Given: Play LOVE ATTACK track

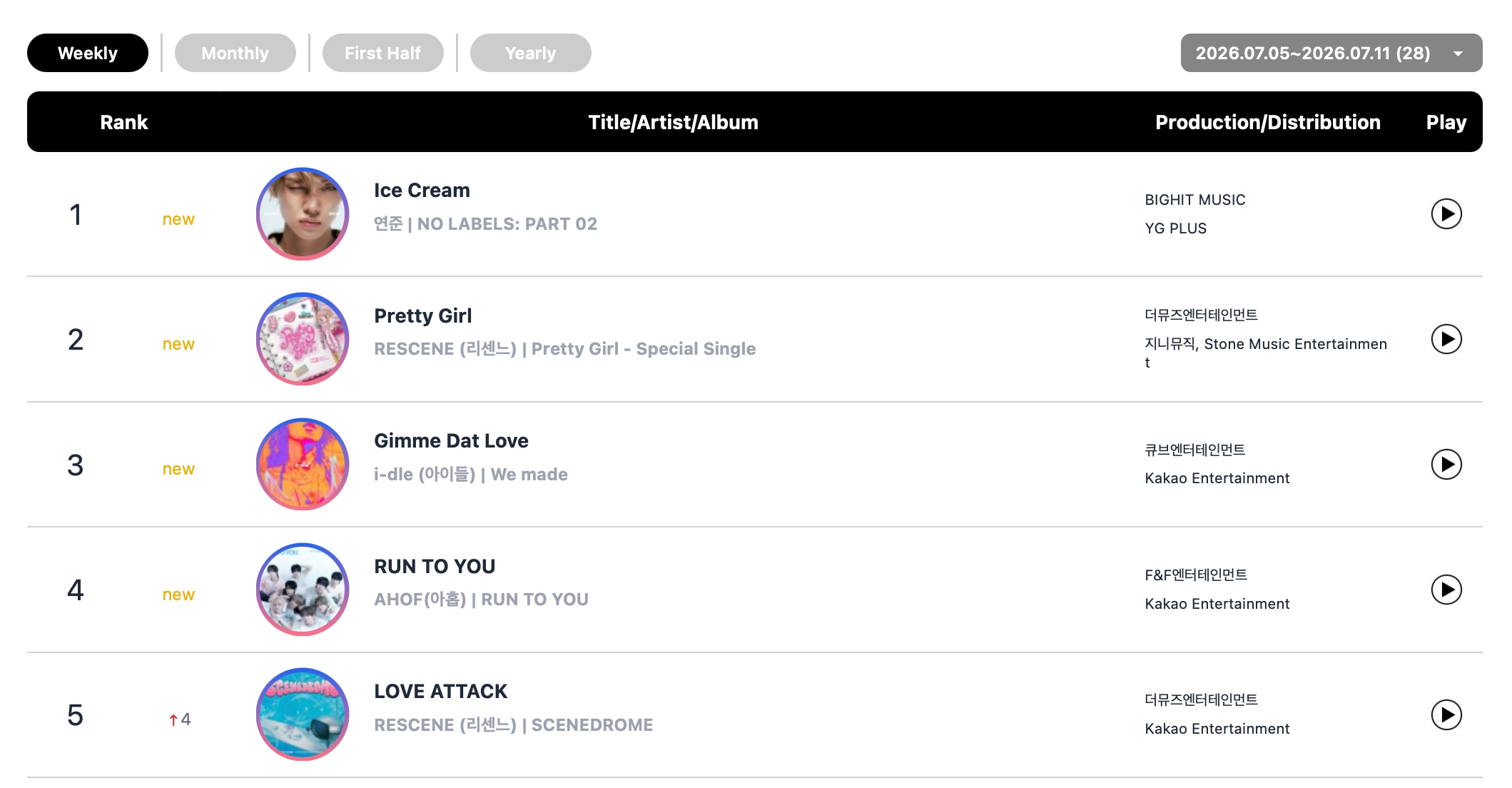Looking at the screenshot, I should coord(1446,714).
